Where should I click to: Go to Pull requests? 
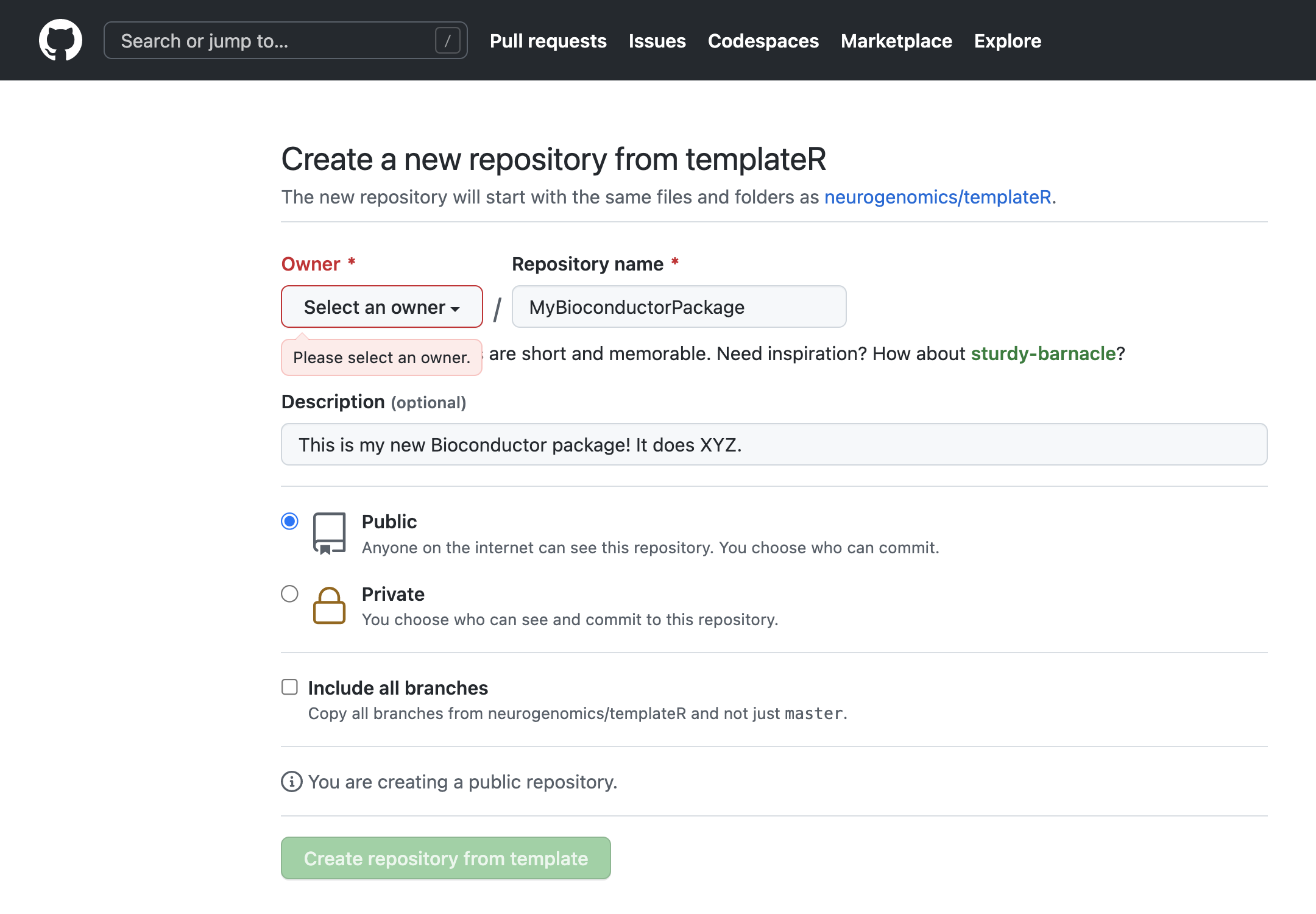click(x=548, y=41)
